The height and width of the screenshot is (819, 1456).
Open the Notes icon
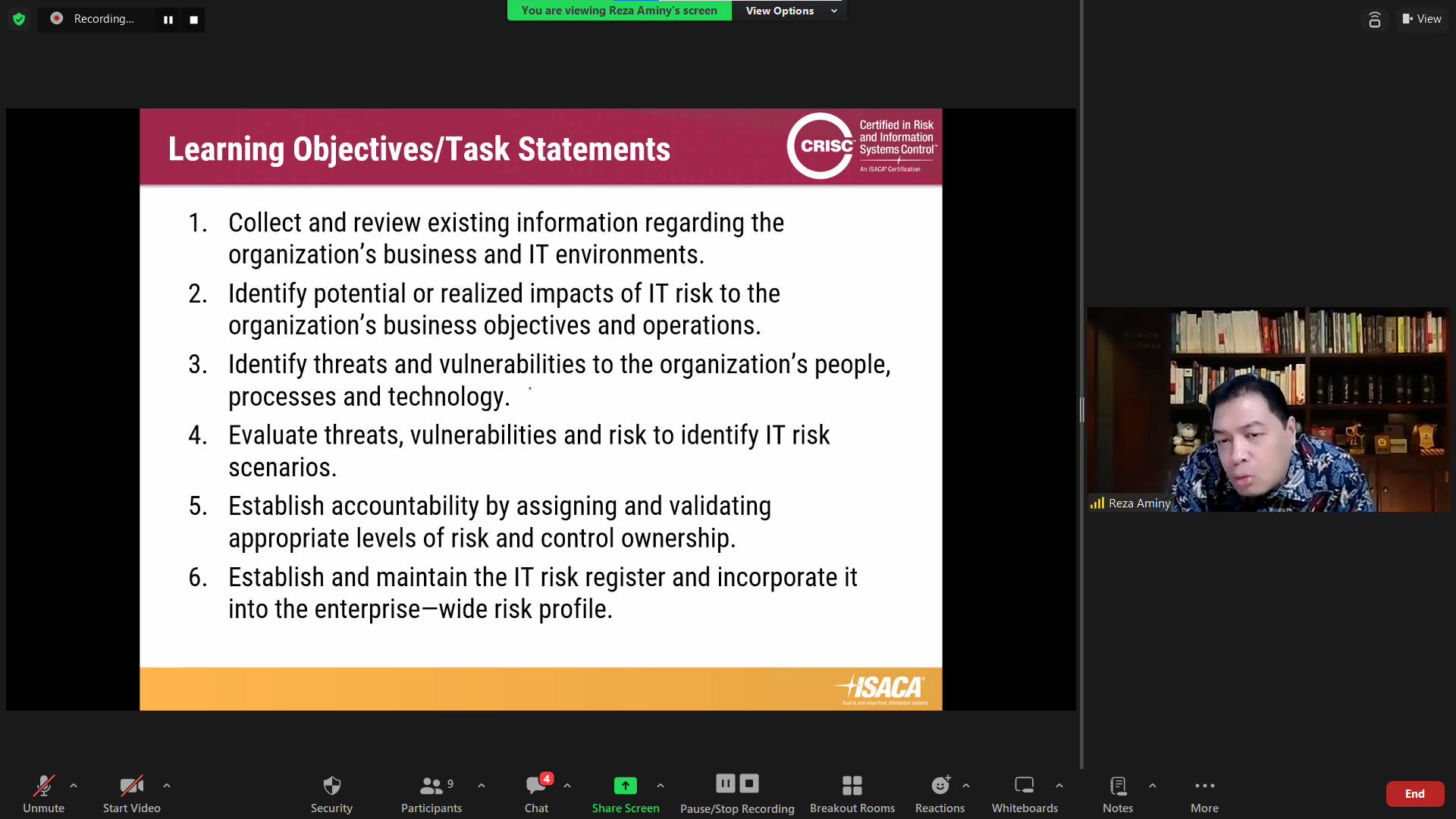[1117, 786]
